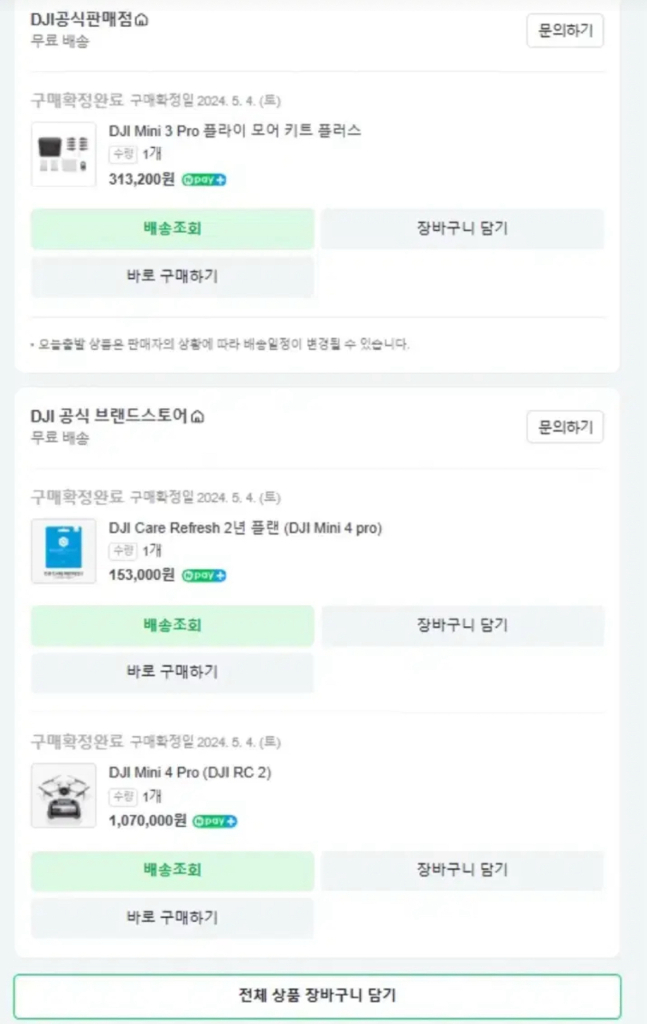
Task: Click 전체 상품 장바구니 담기 at the bottom
Action: pyautogui.click(x=323, y=996)
